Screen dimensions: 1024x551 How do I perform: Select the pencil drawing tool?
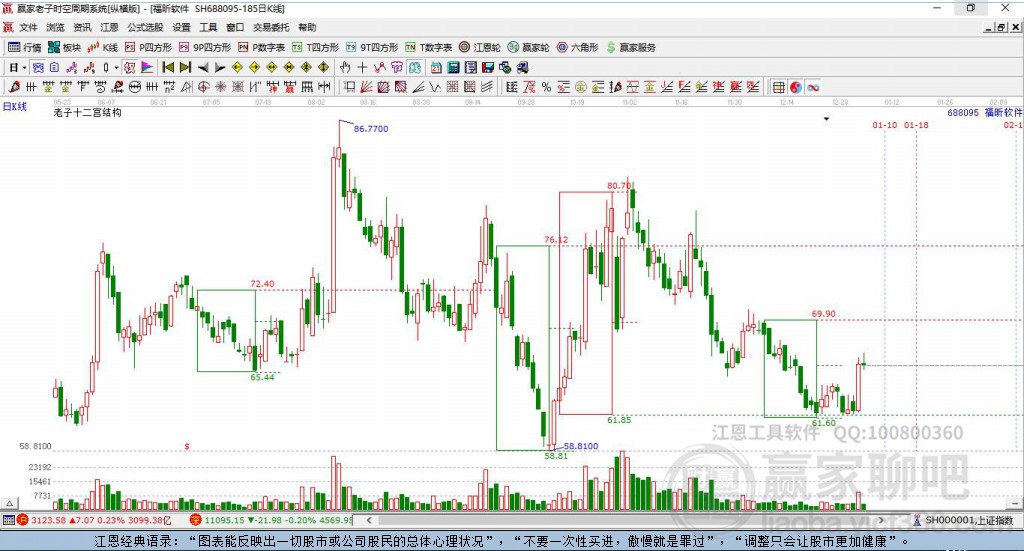(x=14, y=87)
